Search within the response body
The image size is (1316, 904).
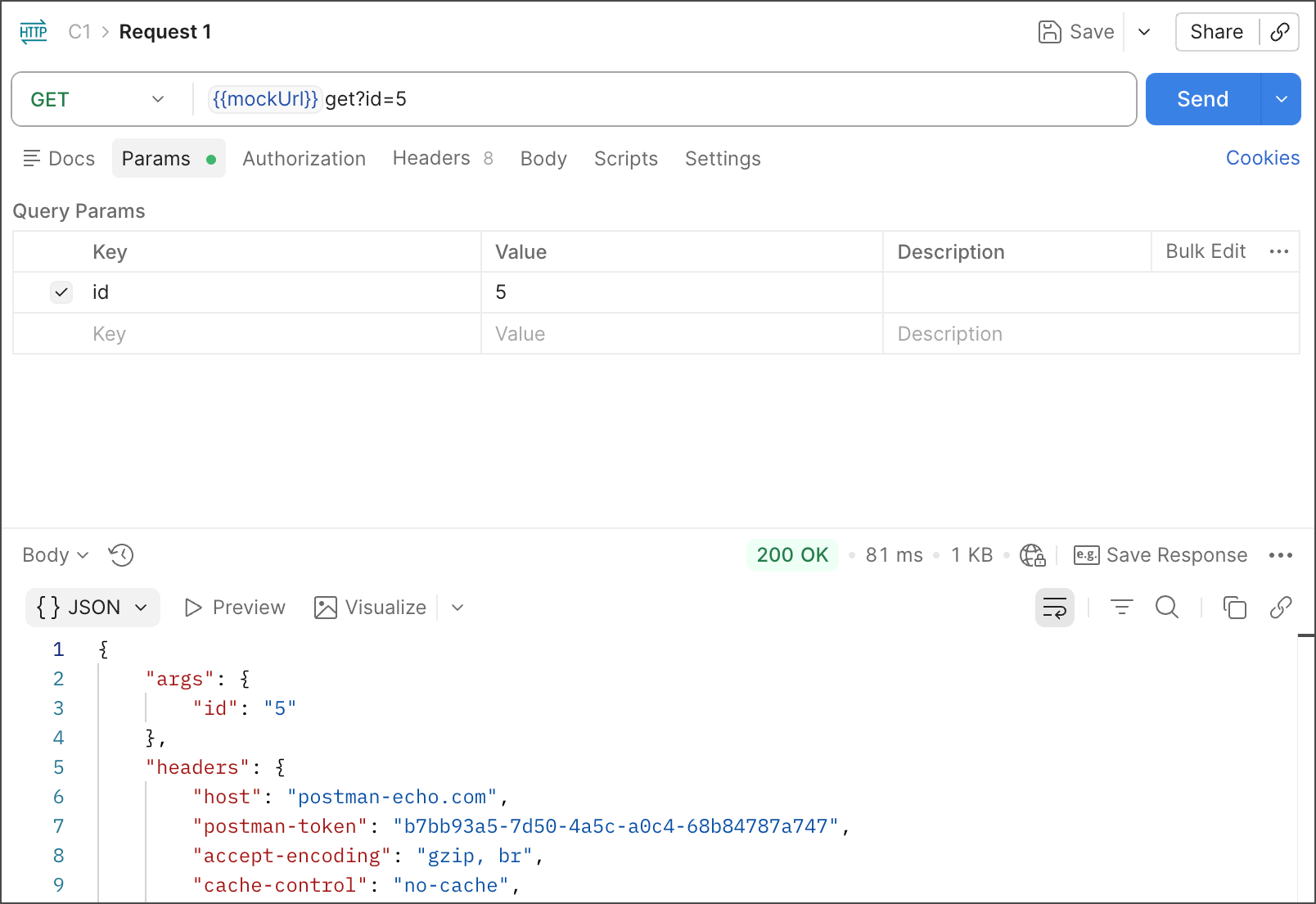[1167, 608]
